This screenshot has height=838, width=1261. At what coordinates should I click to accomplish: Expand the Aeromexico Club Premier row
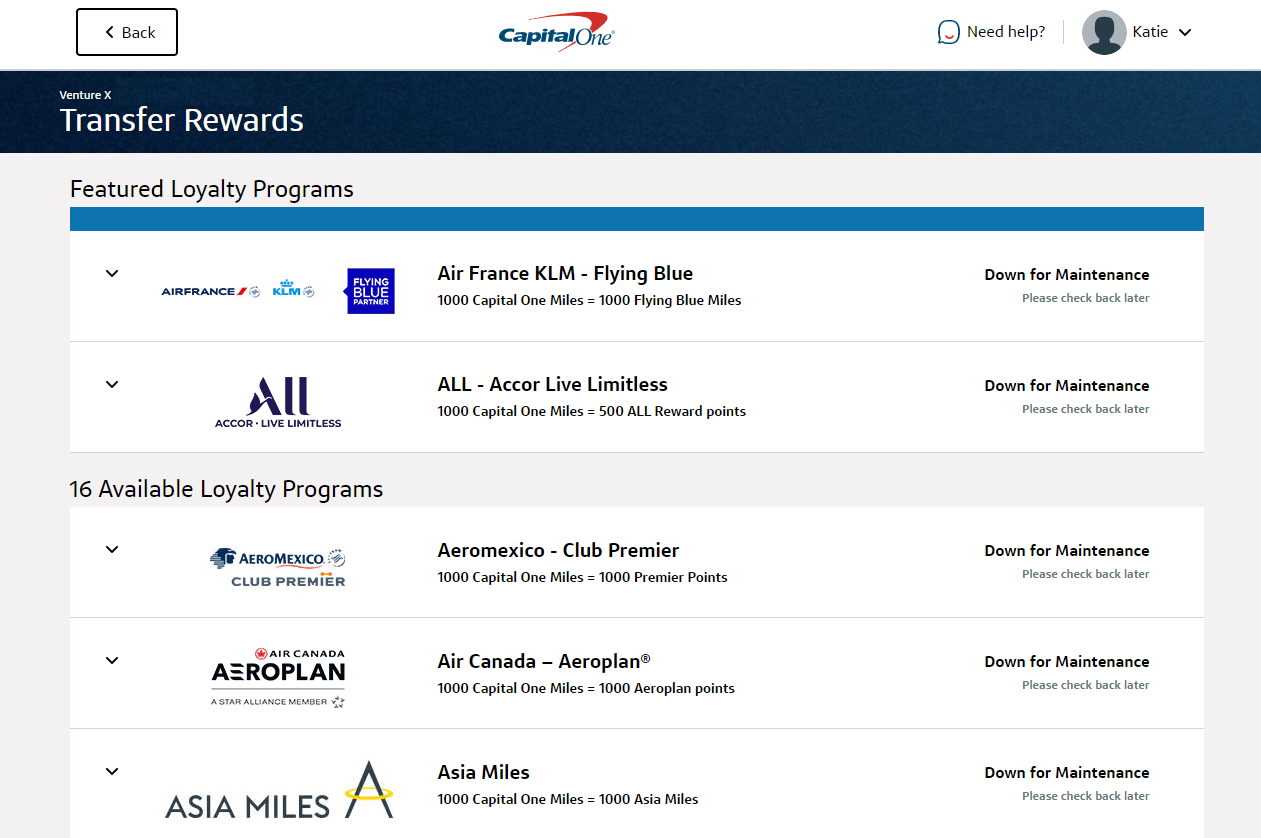click(111, 550)
